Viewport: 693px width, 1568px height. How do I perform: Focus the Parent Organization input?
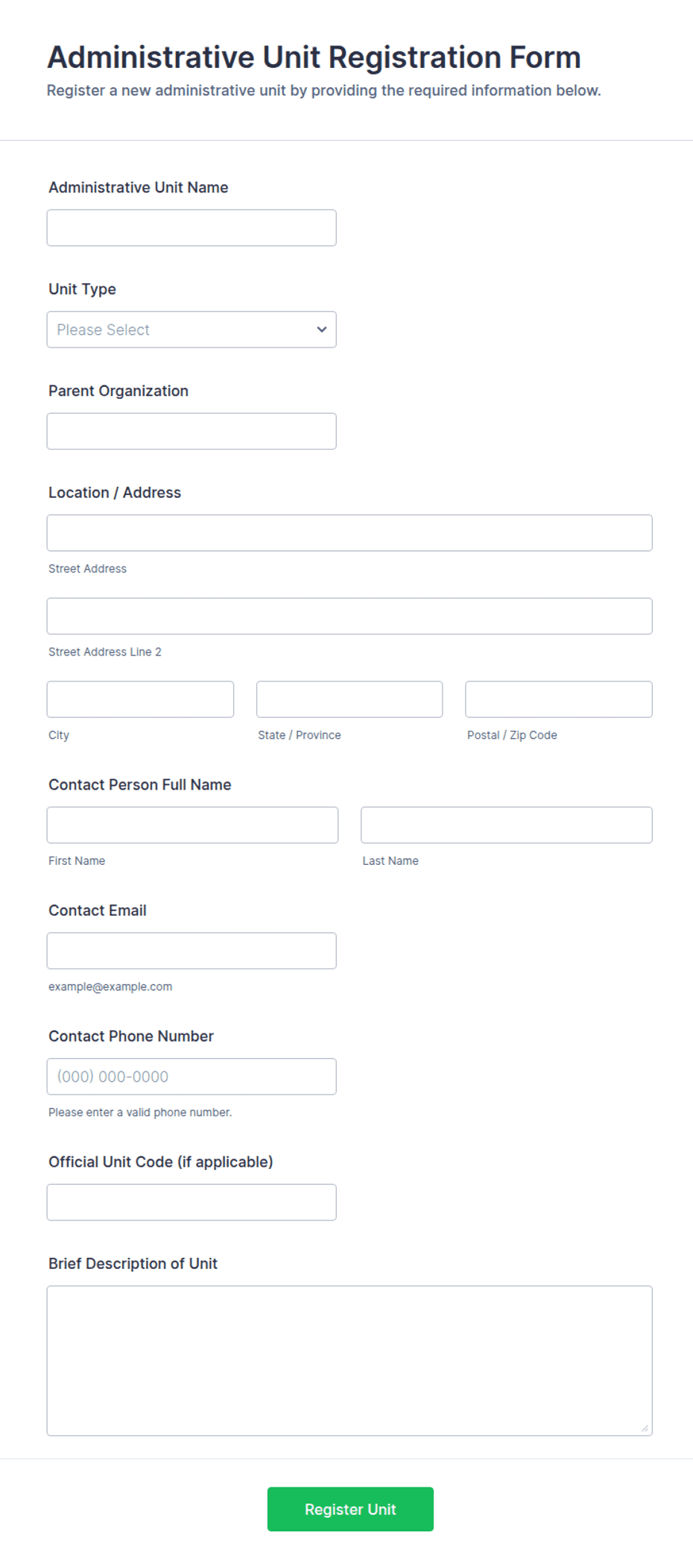(x=192, y=431)
